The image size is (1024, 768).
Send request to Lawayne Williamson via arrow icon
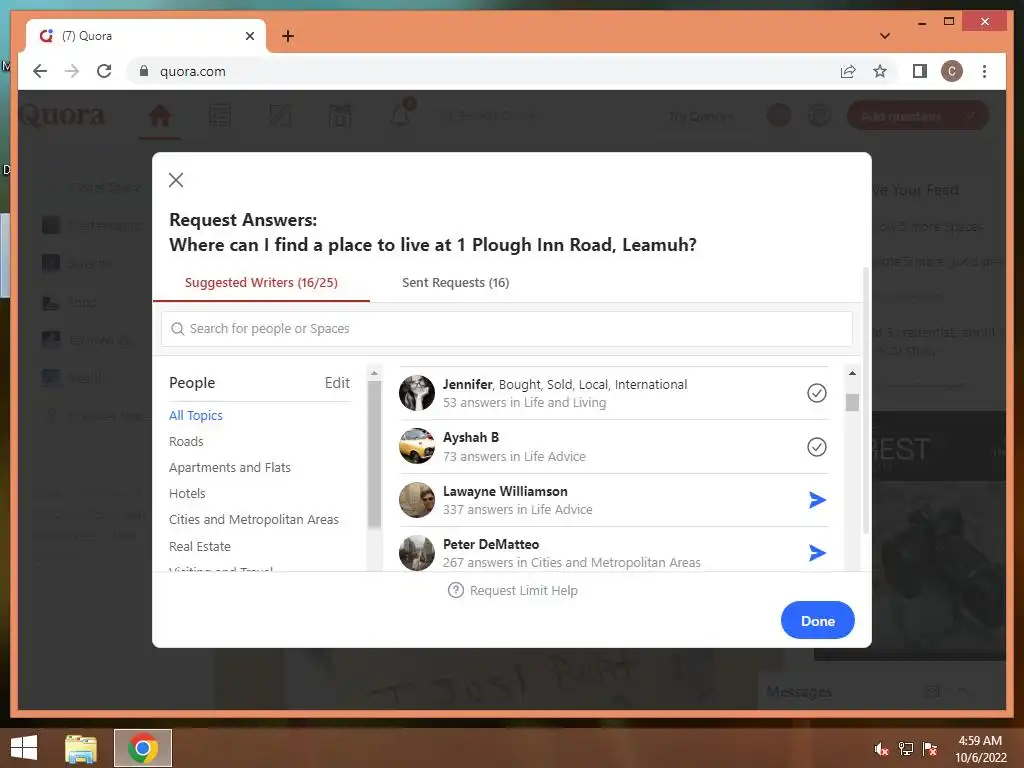tap(817, 500)
